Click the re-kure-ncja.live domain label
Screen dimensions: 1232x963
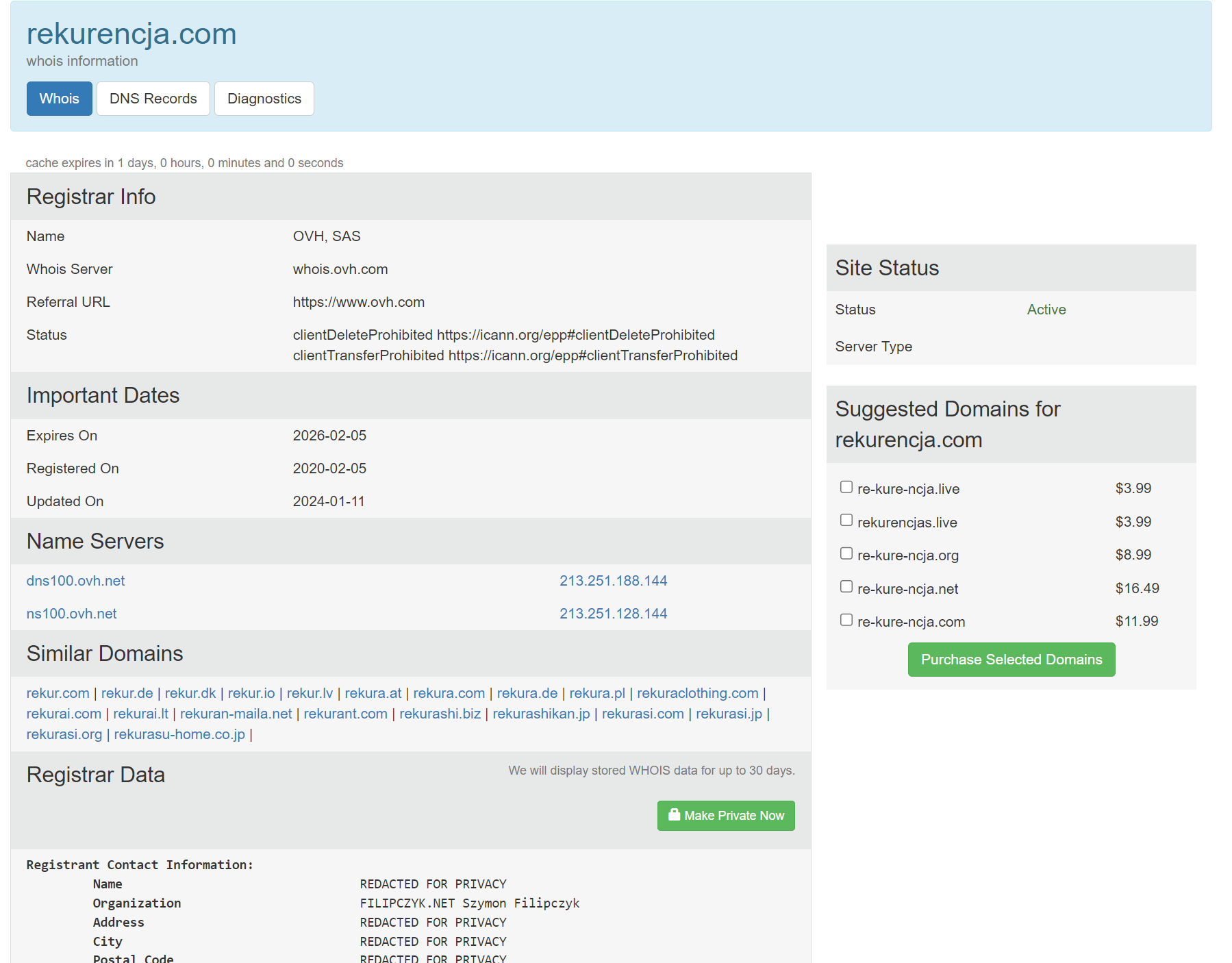click(909, 489)
